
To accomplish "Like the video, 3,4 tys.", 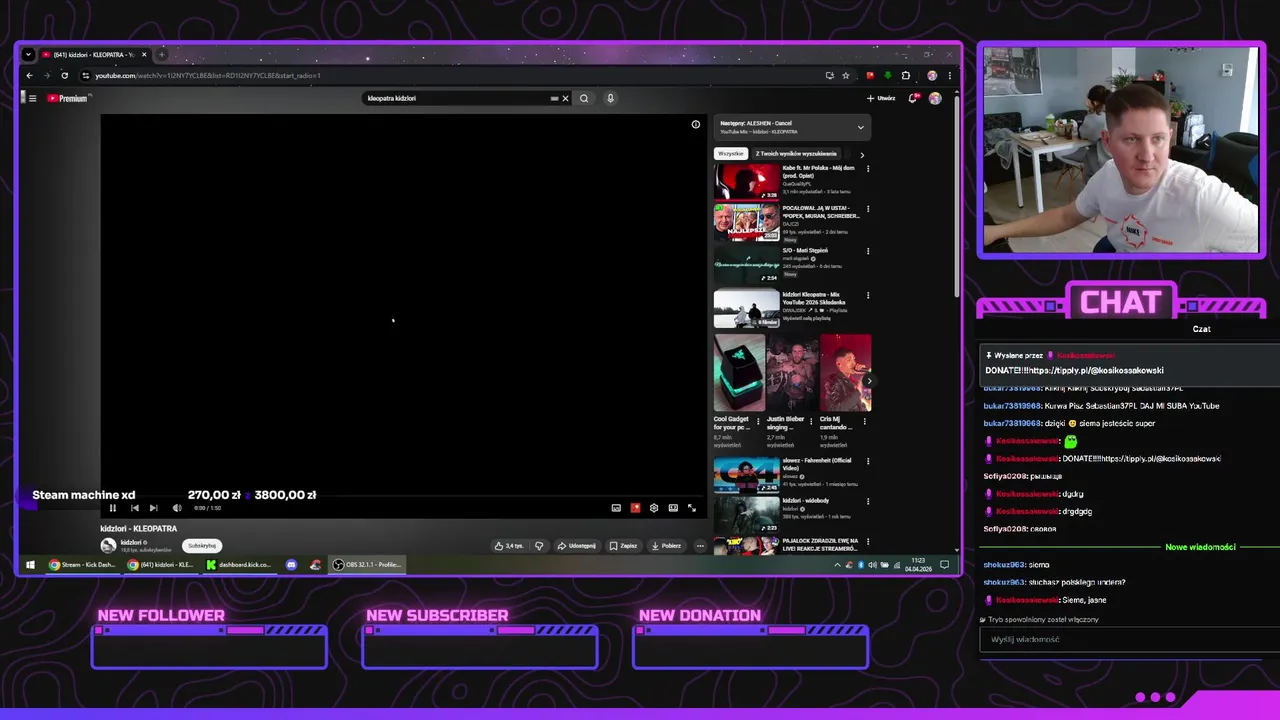I will pyautogui.click(x=509, y=546).
